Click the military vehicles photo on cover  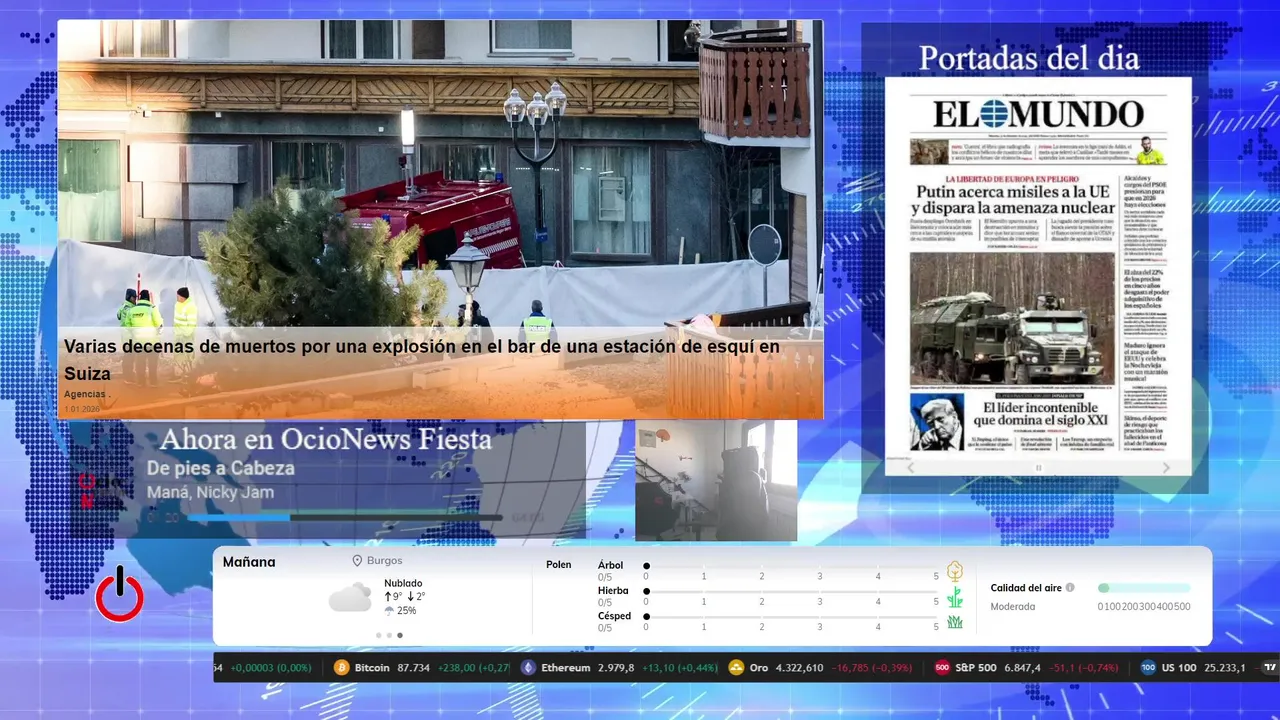point(1013,320)
